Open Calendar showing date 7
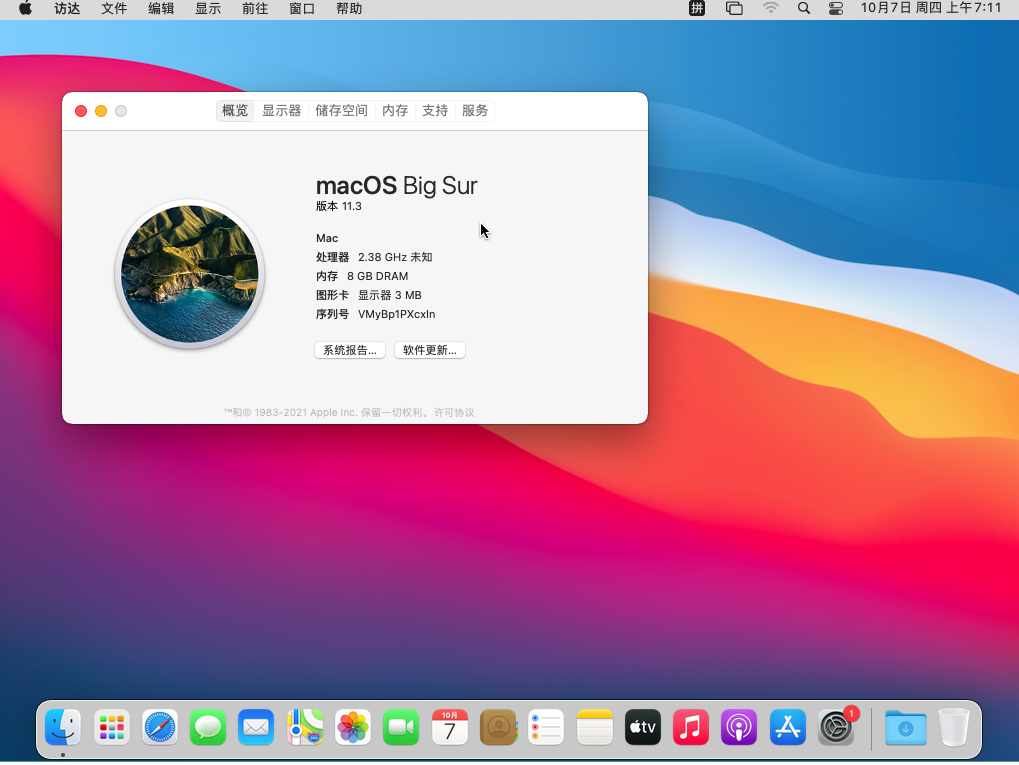 pyautogui.click(x=450, y=727)
